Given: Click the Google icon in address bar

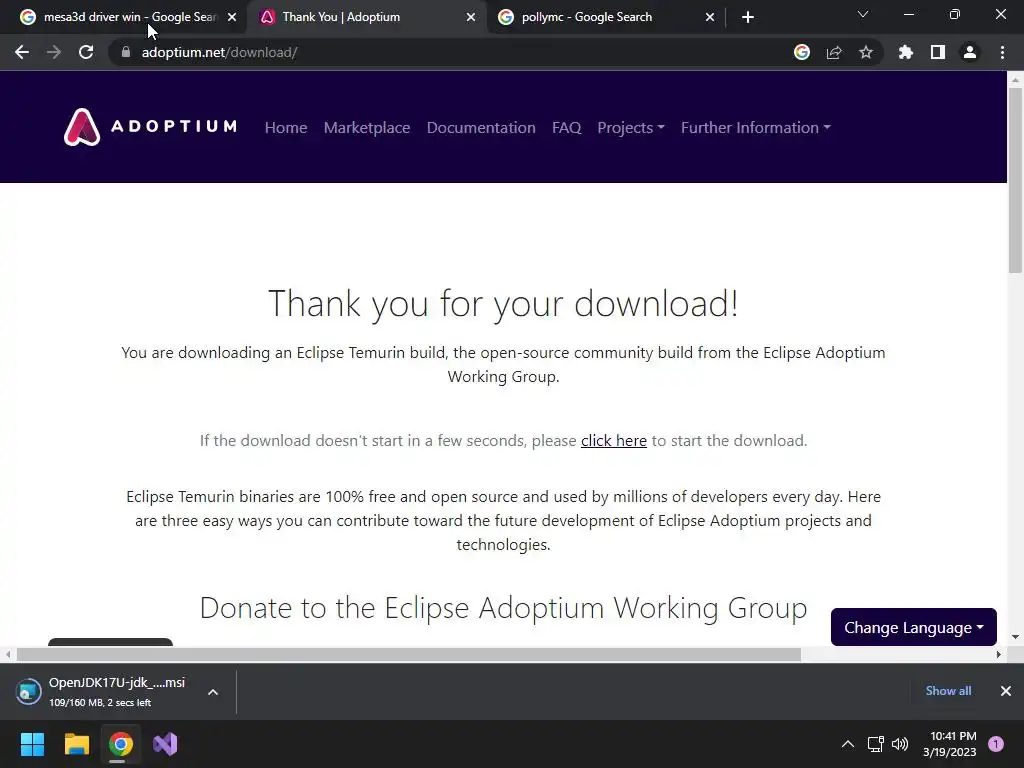Looking at the screenshot, I should (802, 52).
